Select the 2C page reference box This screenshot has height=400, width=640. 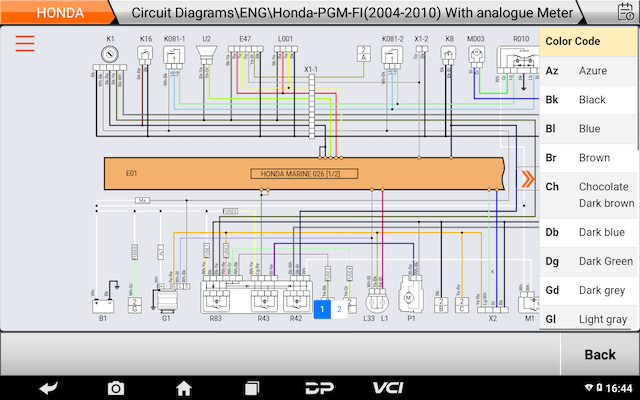(x=461, y=305)
